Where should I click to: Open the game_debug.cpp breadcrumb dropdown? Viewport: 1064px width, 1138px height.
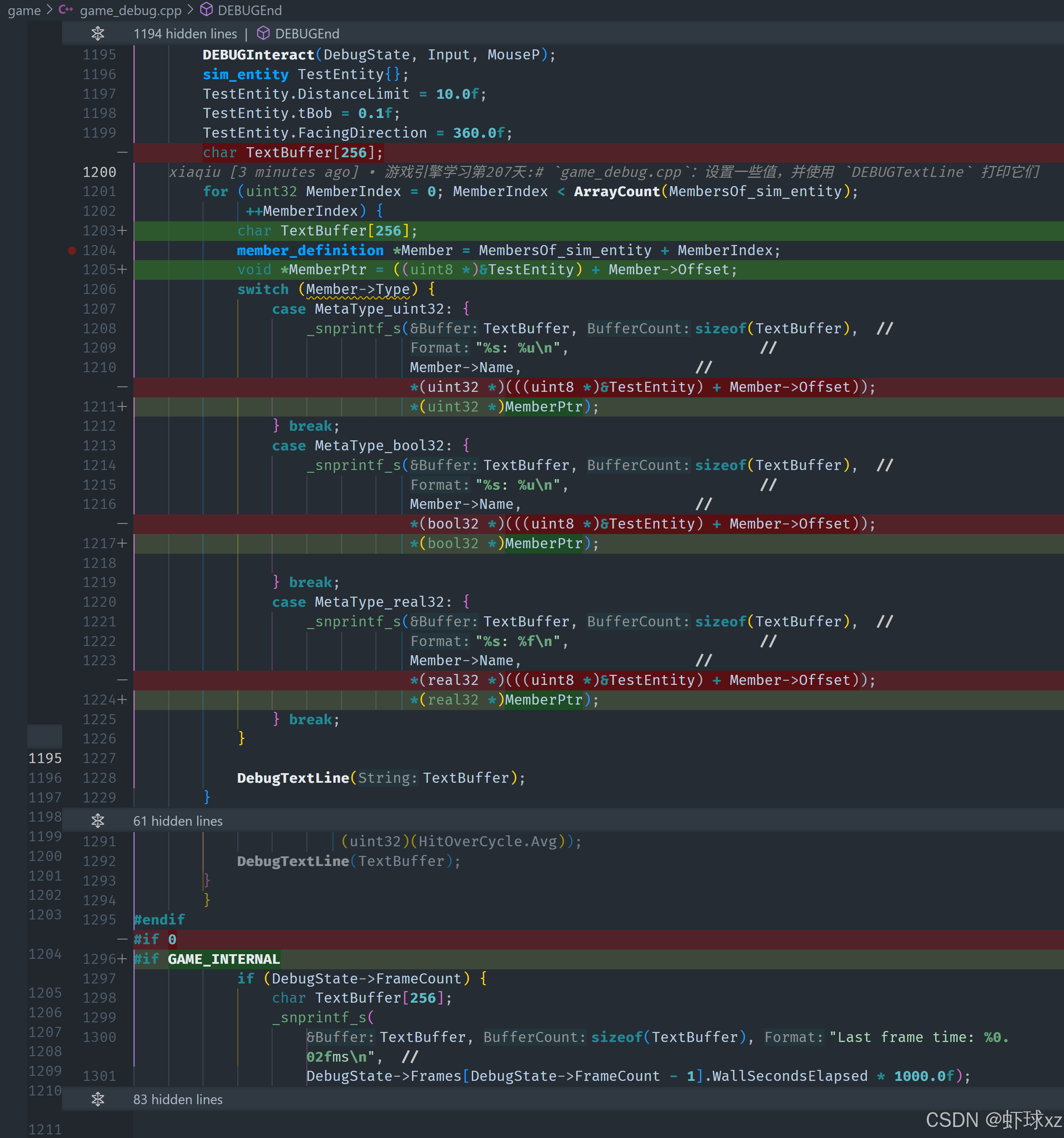[x=130, y=11]
